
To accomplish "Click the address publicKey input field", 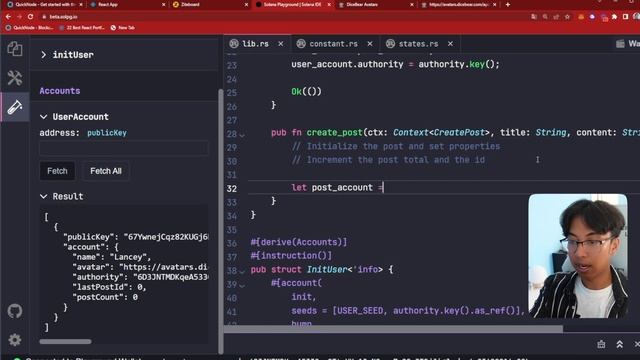I will coord(124,148).
